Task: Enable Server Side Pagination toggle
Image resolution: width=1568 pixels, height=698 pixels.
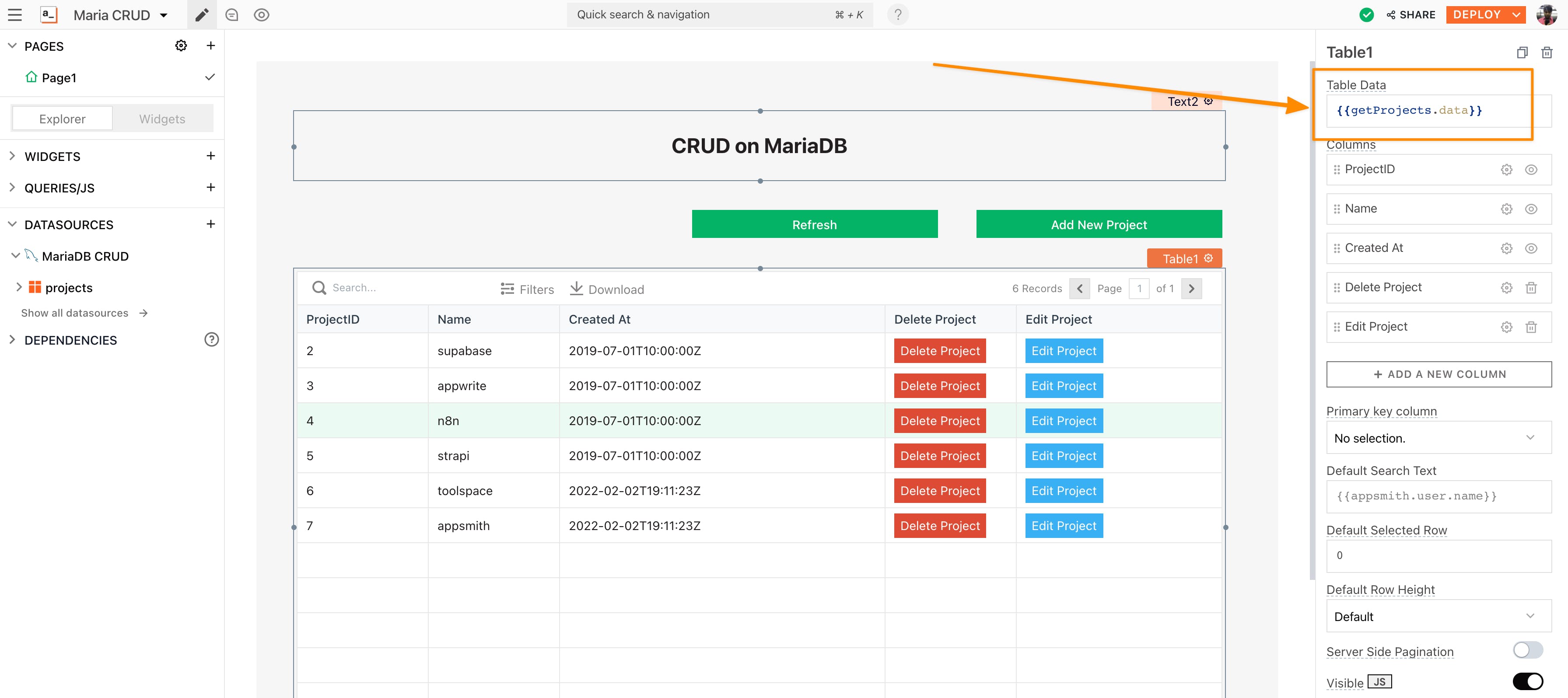Action: pyautogui.click(x=1527, y=650)
